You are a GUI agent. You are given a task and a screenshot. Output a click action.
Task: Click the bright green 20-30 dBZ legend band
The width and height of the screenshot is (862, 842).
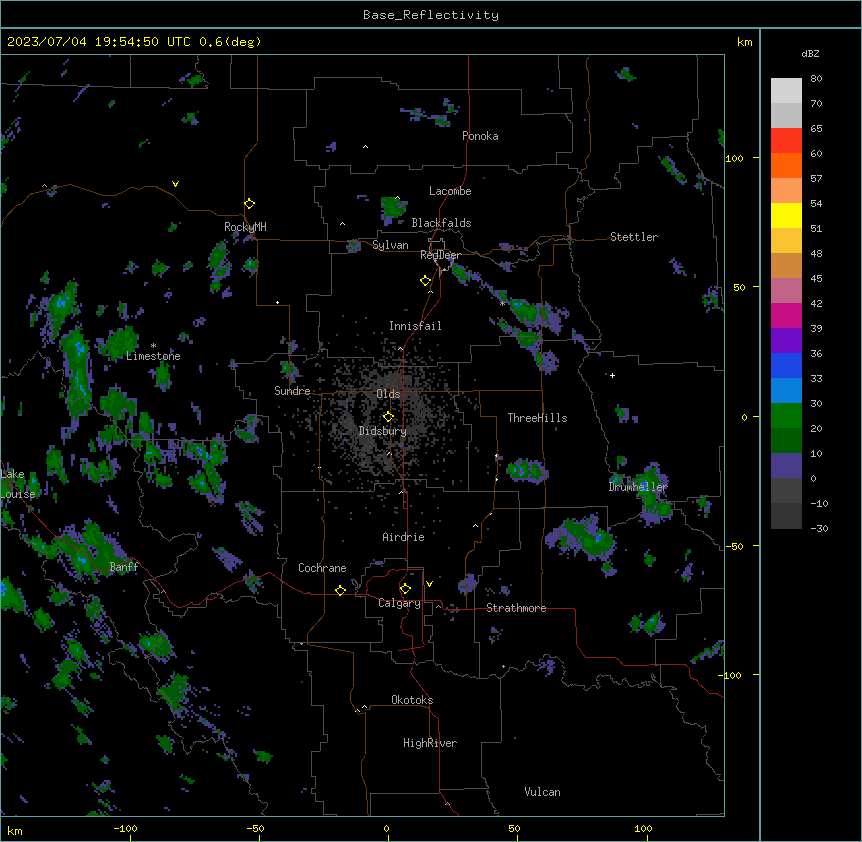(x=786, y=416)
